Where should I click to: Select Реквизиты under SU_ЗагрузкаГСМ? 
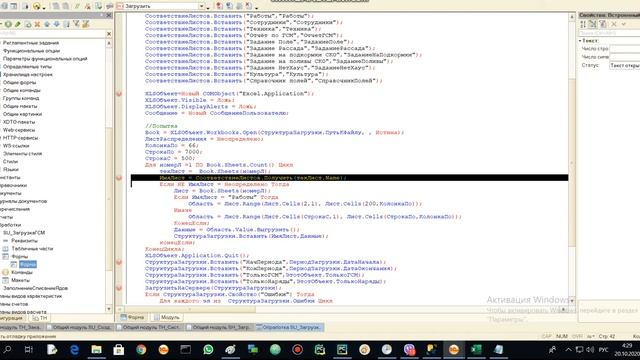pyautogui.click(x=24, y=241)
